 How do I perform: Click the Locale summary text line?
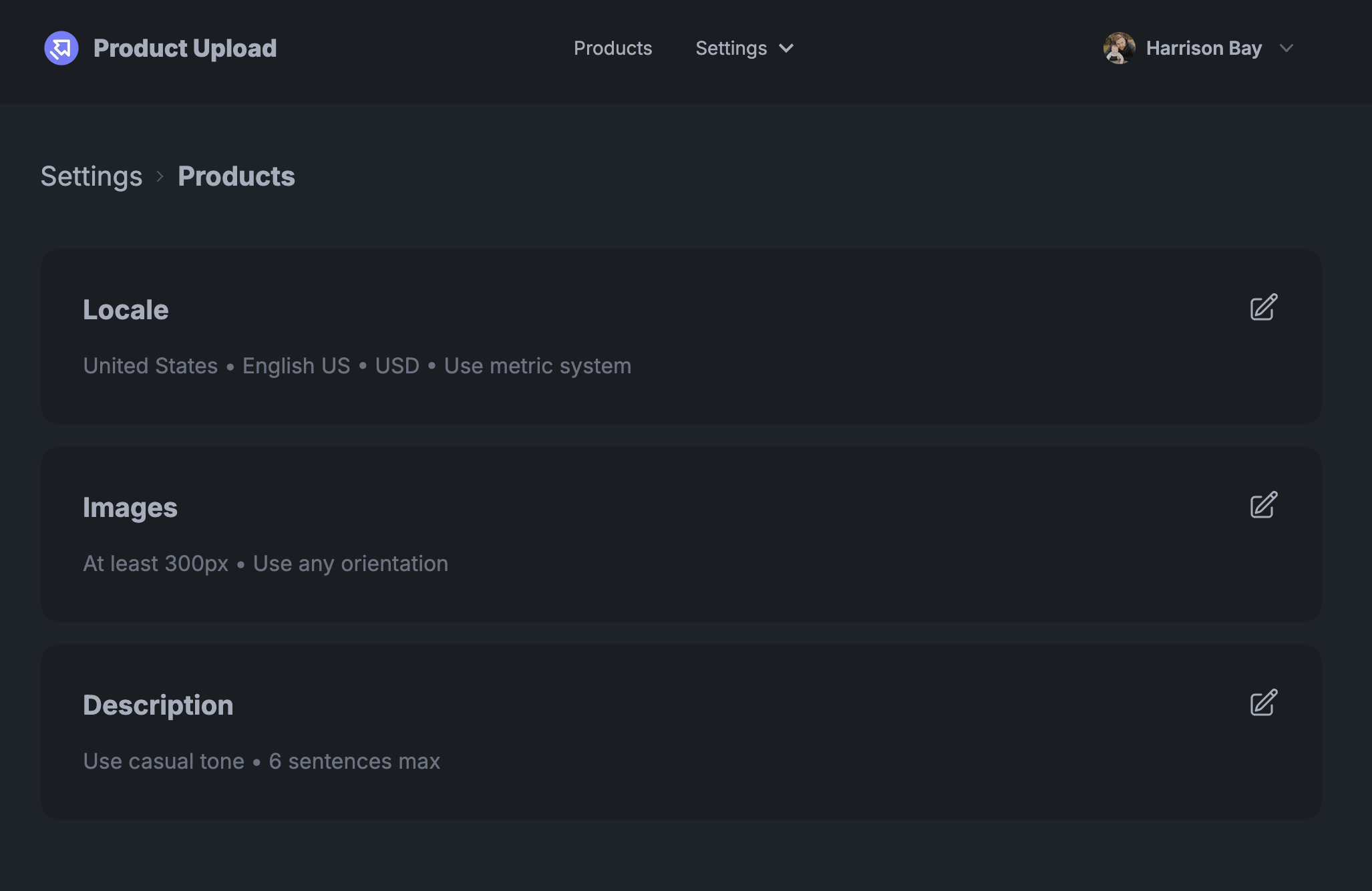(357, 366)
